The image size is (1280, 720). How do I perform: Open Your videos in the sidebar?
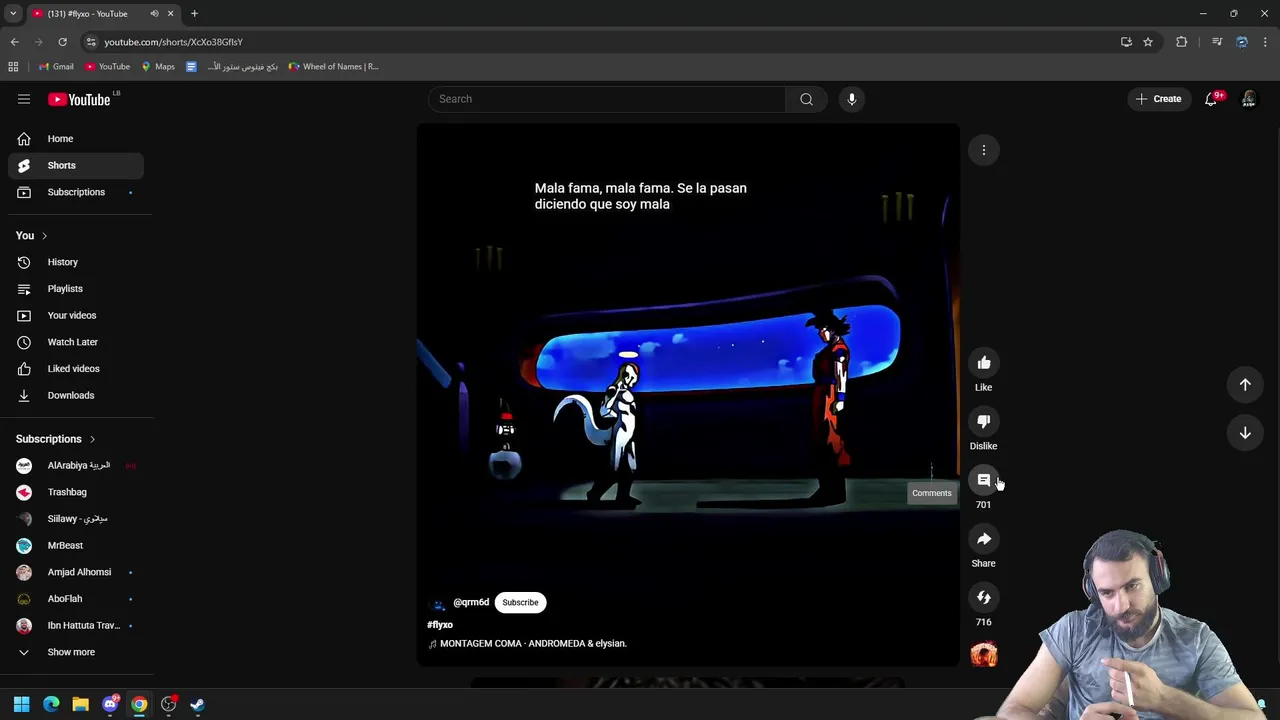[x=76, y=315]
